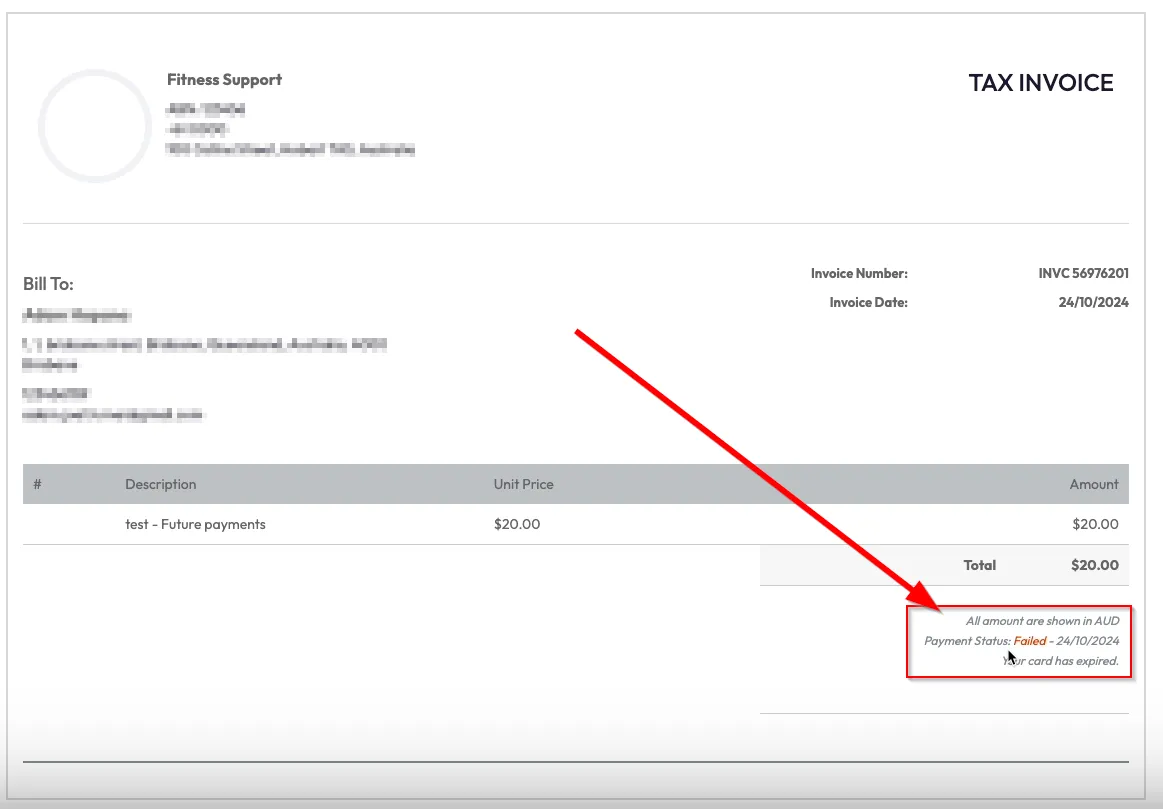The image size is (1163, 809).
Task: Click the Amount column header
Action: click(x=1094, y=484)
